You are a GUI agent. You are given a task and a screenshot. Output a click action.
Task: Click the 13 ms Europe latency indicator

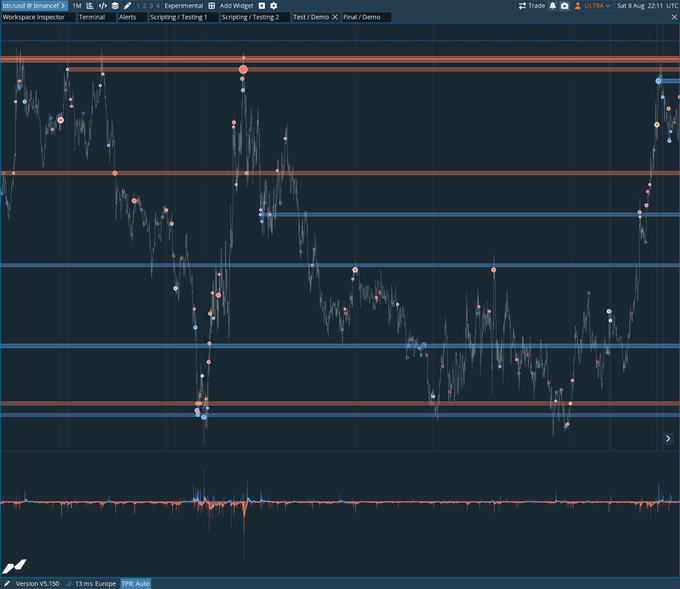95,583
